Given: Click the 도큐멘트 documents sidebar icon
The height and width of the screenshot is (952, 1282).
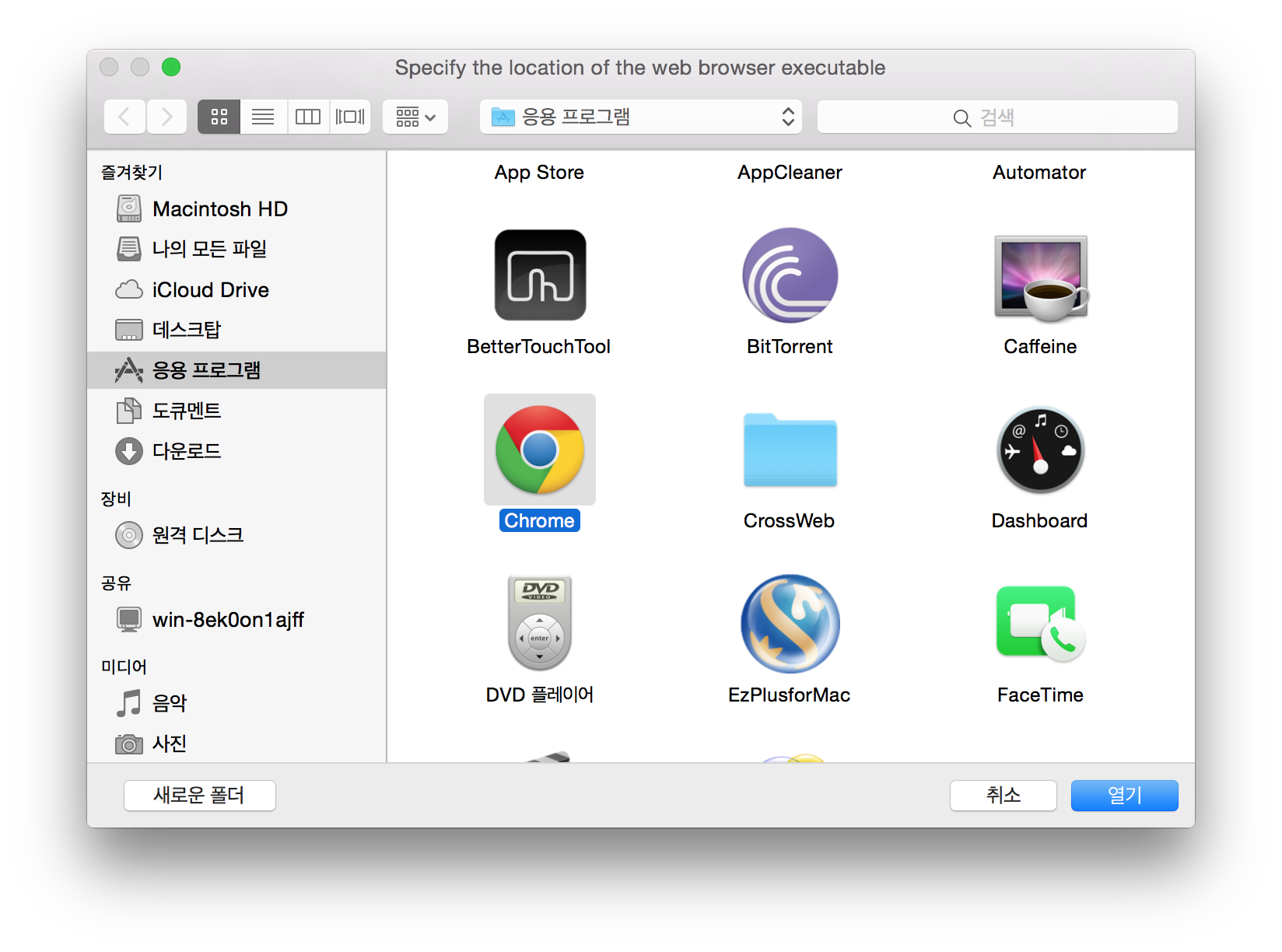Looking at the screenshot, I should pos(129,411).
